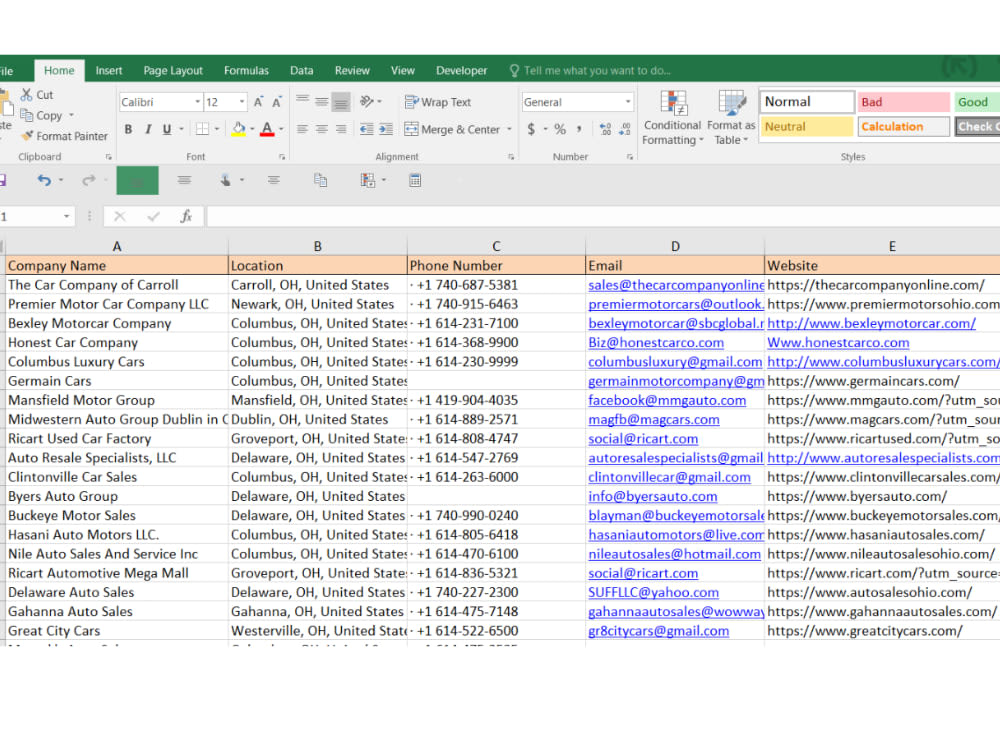1000x750 pixels.
Task: Open the SUFFLLC@yahoo.com email link
Action: (653, 592)
